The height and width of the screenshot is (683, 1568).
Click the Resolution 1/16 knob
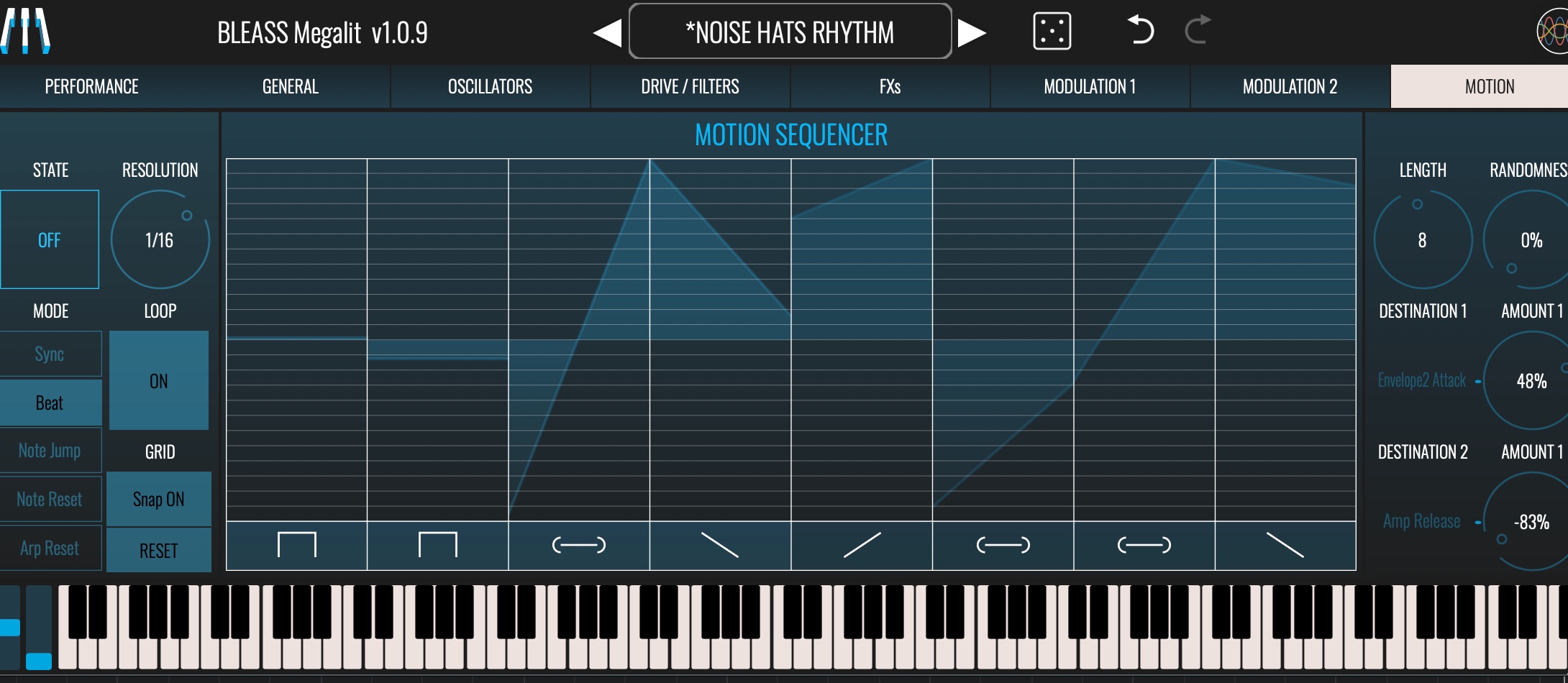pyautogui.click(x=160, y=239)
